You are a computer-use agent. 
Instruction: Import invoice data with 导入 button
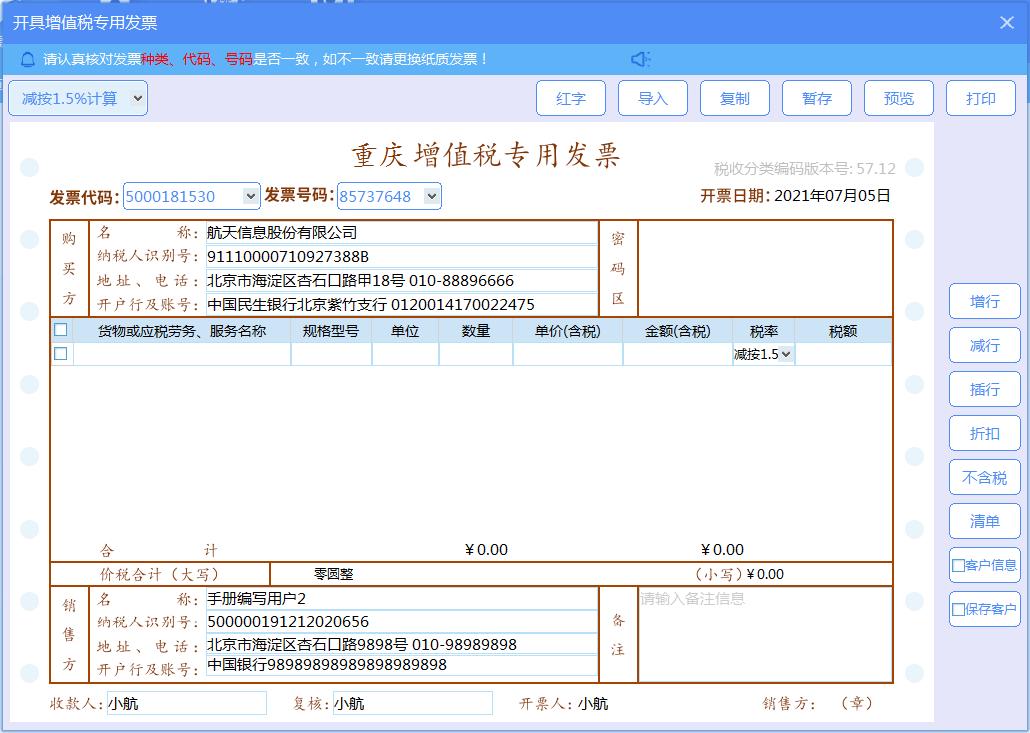pyautogui.click(x=653, y=98)
